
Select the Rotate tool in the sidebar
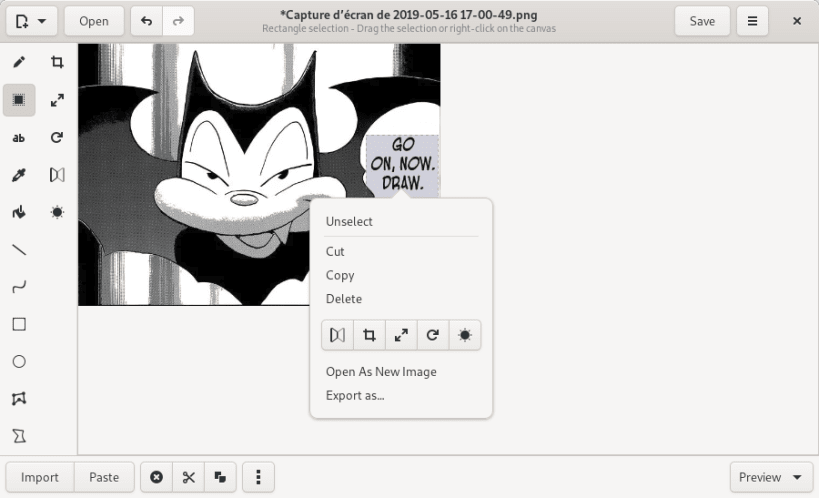click(57, 137)
